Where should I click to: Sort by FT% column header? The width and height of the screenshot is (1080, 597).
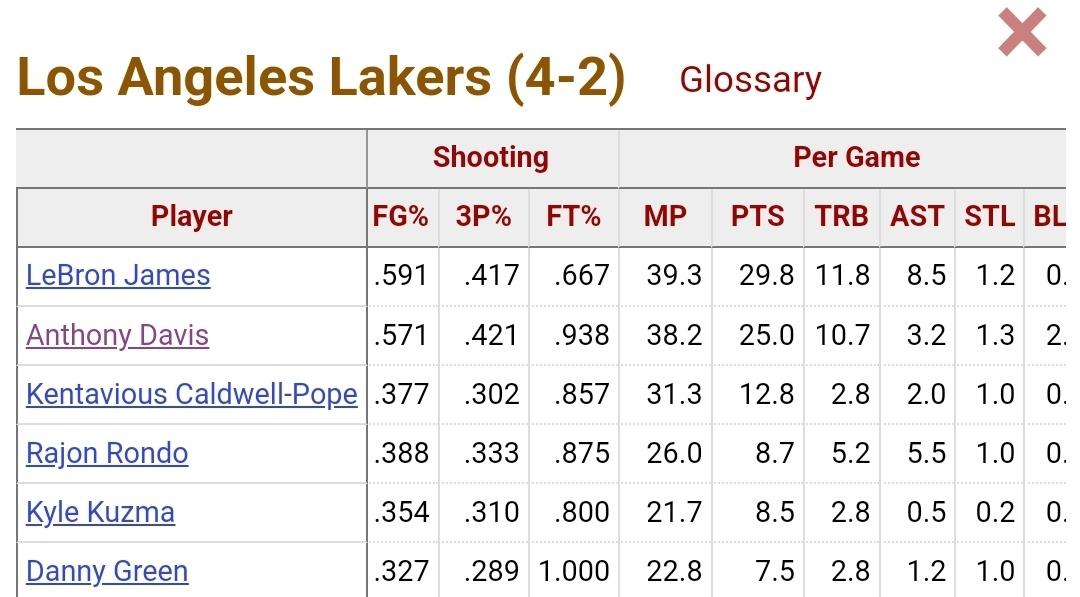pyautogui.click(x=573, y=216)
